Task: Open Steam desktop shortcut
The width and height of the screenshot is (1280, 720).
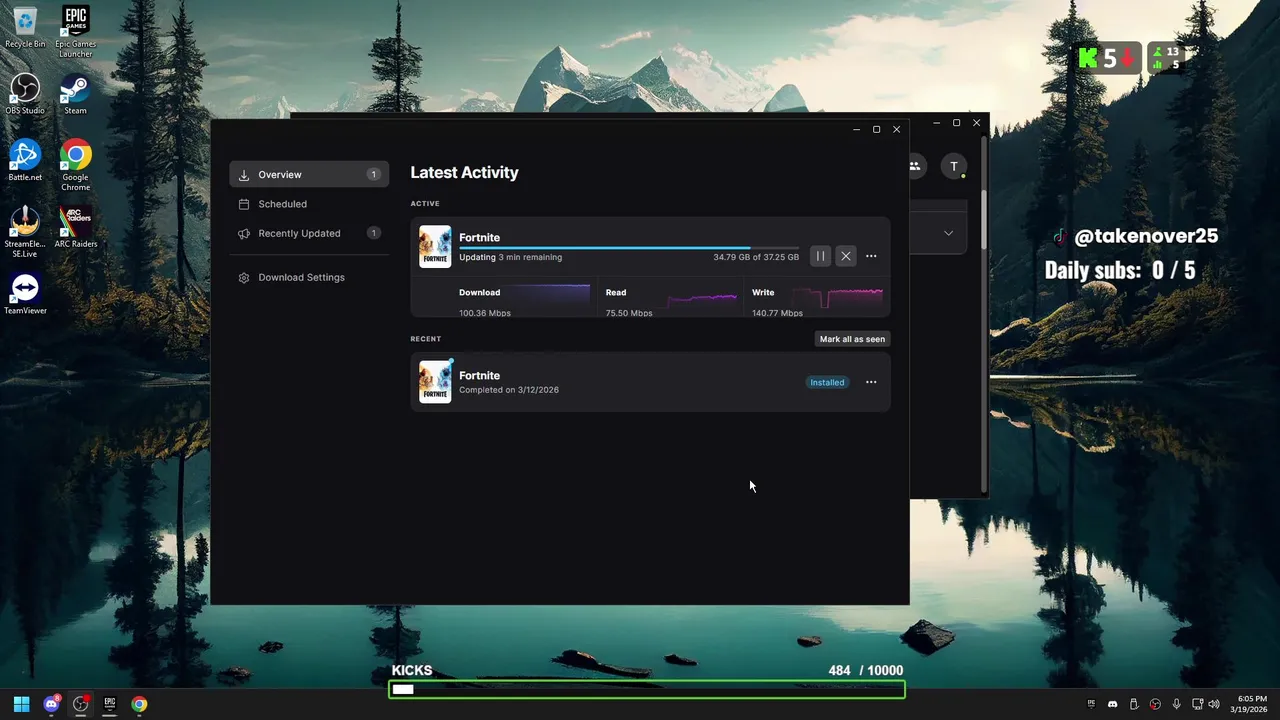Action: point(76,94)
